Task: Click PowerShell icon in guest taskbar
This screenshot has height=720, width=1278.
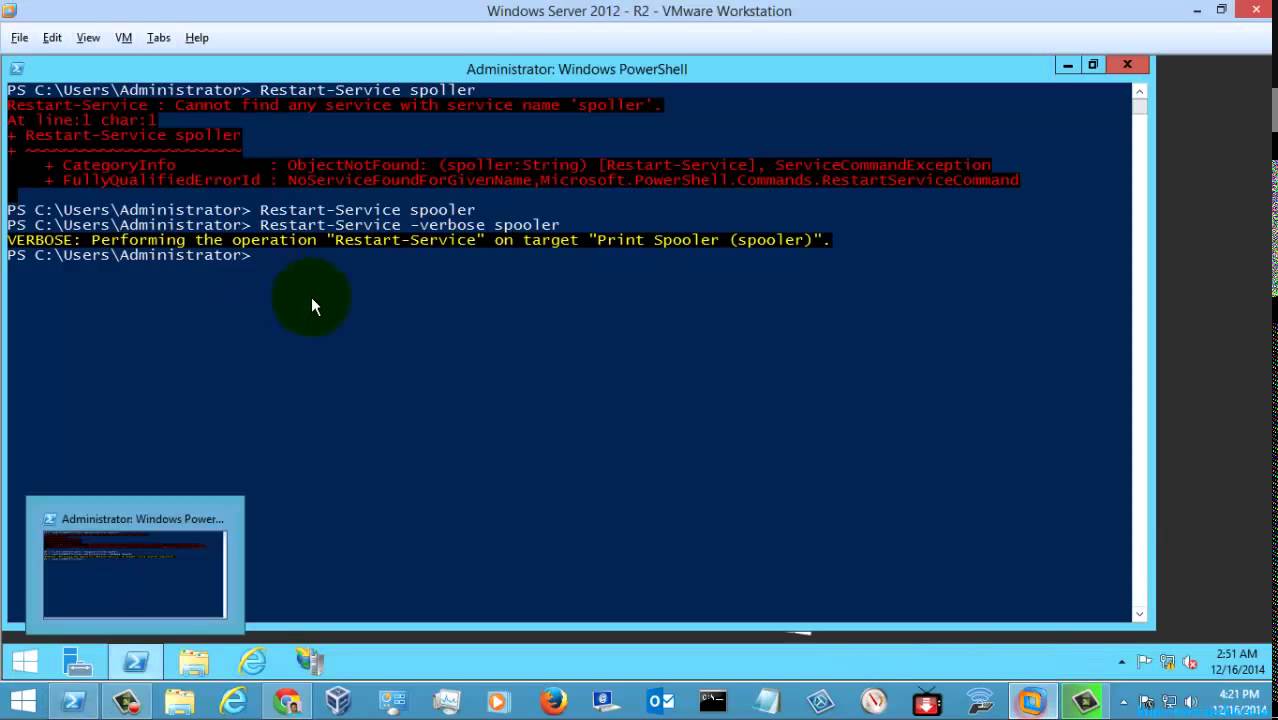Action: (136, 661)
